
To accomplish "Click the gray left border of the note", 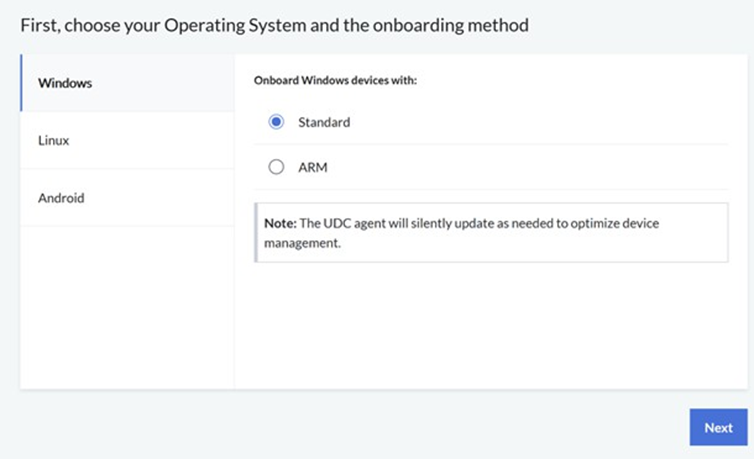I will click(256, 233).
